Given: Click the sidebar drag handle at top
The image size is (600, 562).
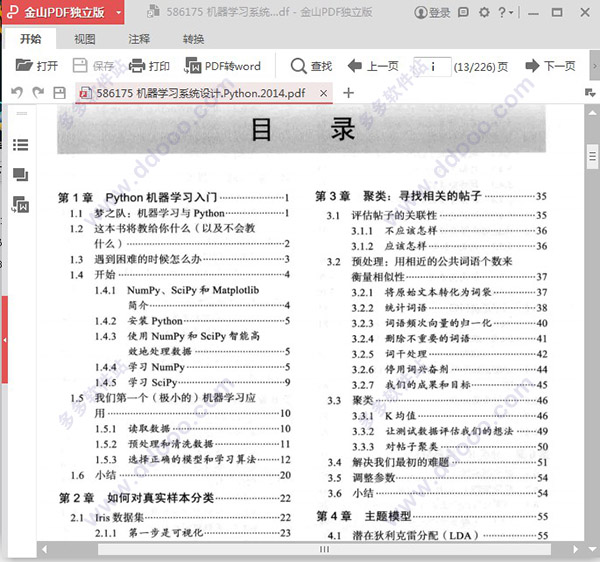Looking at the screenshot, I should (22, 113).
